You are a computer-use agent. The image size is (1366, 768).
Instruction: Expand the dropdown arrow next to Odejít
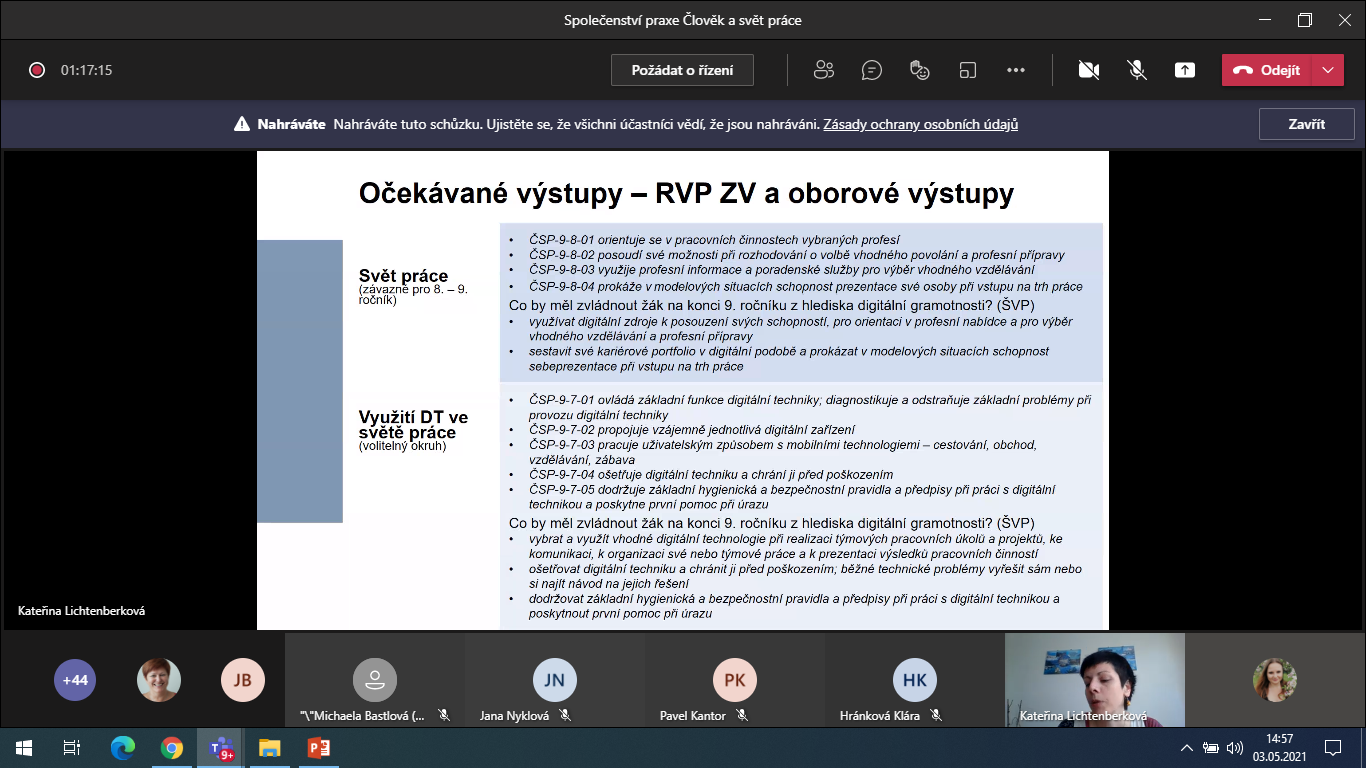coord(1327,70)
